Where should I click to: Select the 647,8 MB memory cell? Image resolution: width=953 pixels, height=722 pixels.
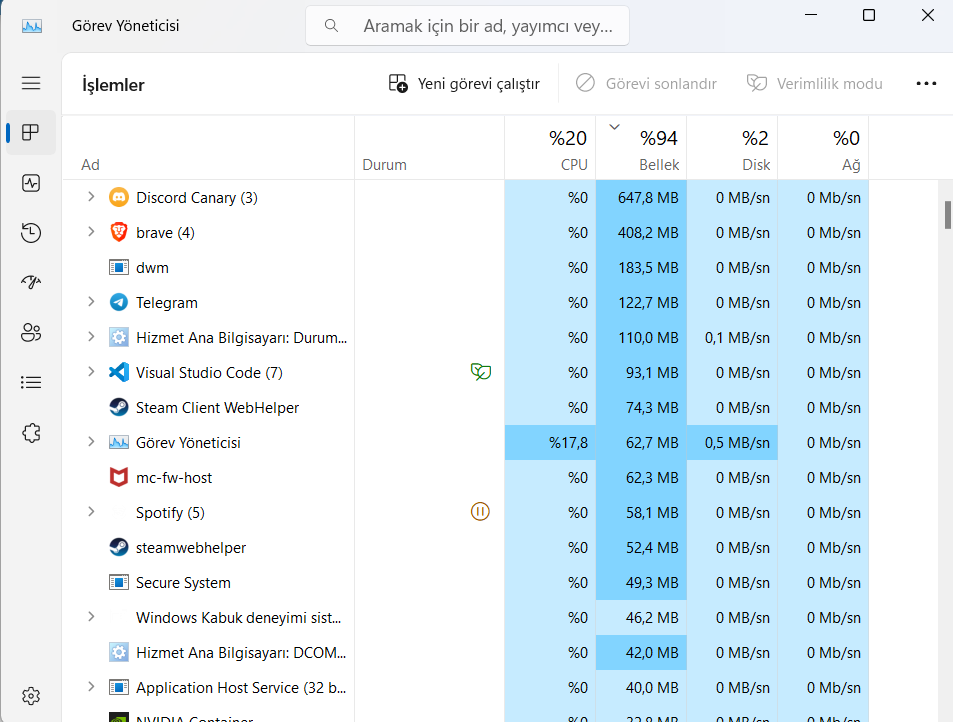coord(641,198)
